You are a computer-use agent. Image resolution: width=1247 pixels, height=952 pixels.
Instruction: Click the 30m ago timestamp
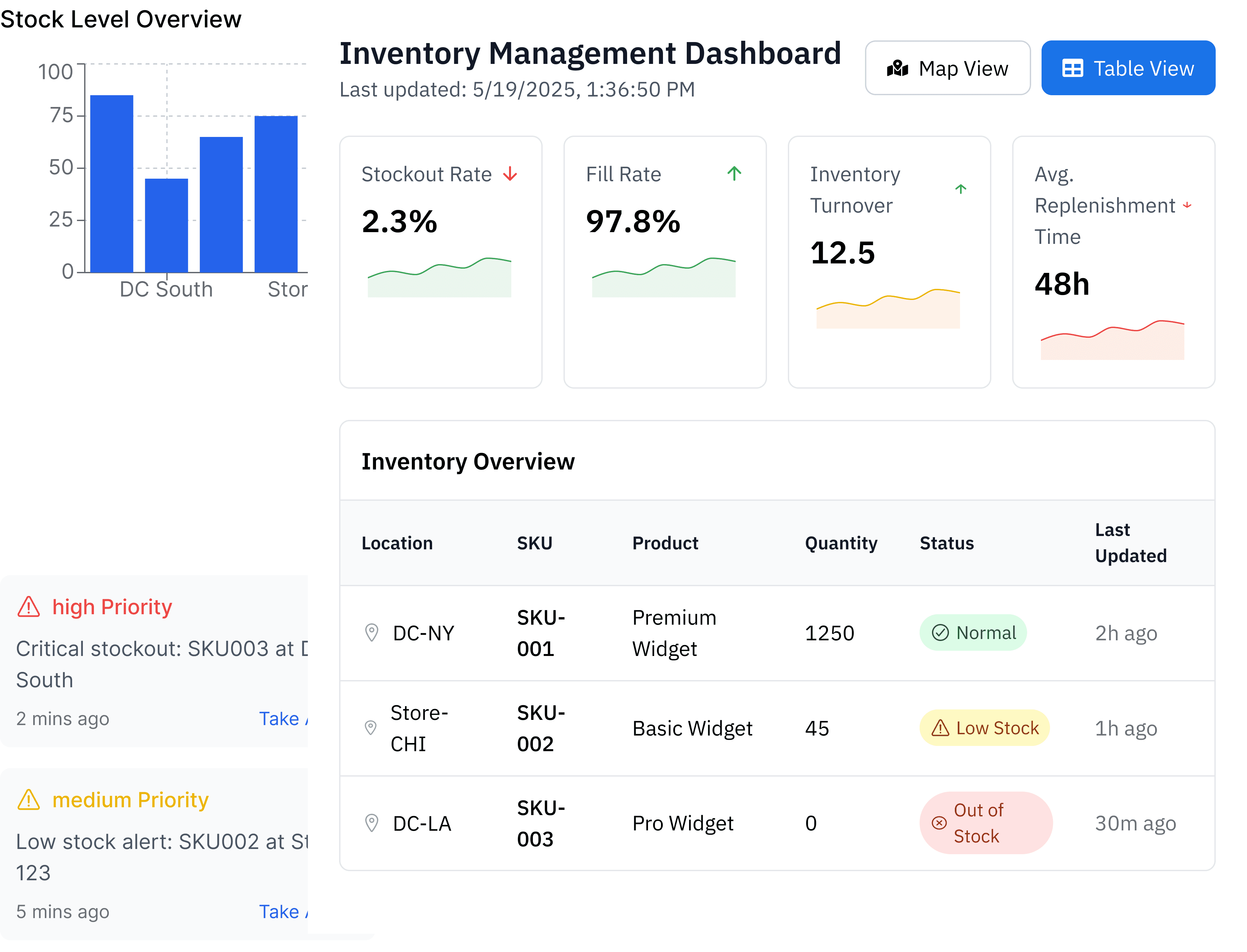click(x=1135, y=823)
